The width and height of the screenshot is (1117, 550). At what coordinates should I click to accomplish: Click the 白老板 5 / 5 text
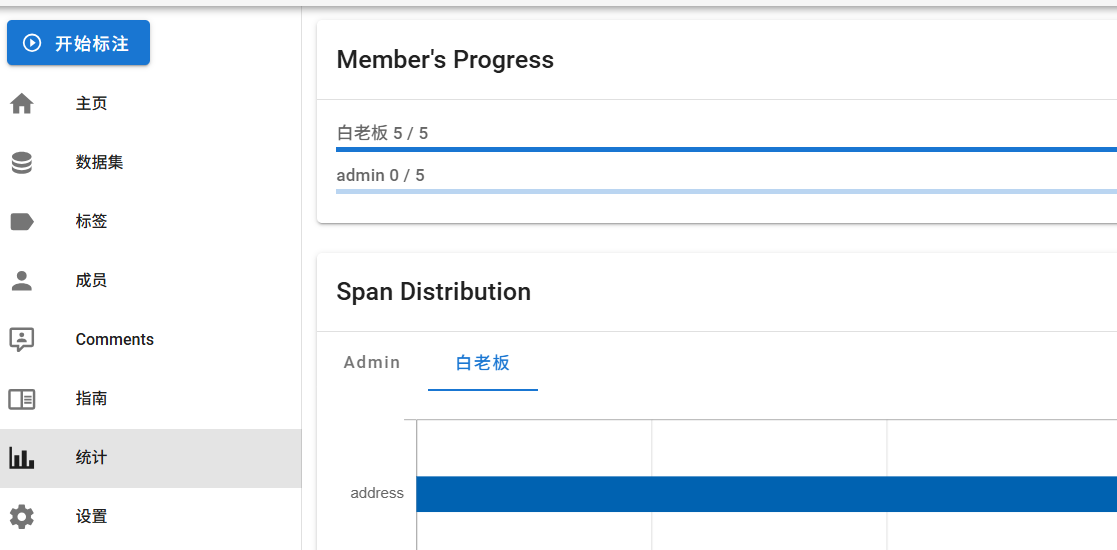(383, 133)
